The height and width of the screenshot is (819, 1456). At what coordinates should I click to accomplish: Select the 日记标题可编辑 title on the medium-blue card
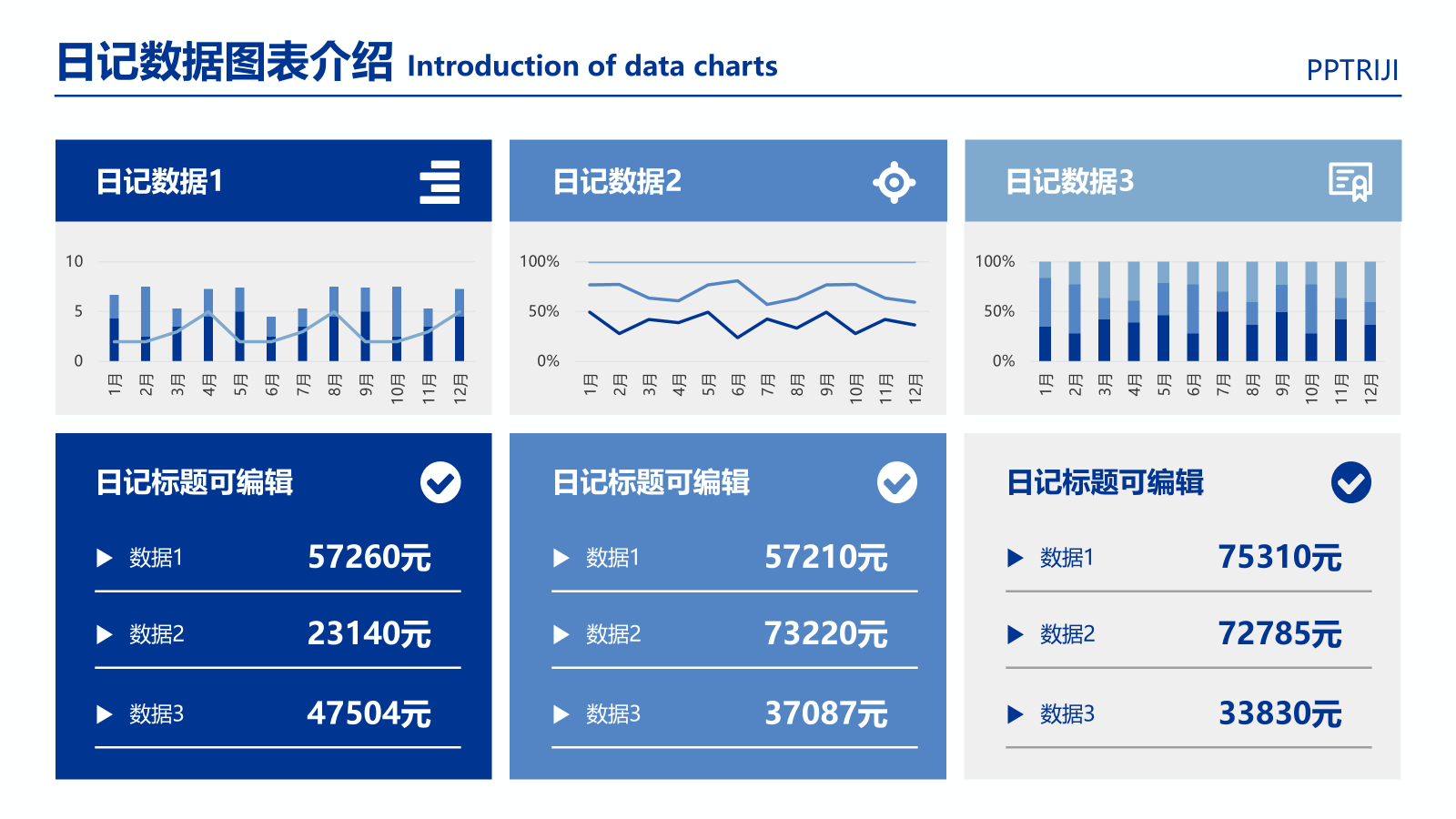652,482
